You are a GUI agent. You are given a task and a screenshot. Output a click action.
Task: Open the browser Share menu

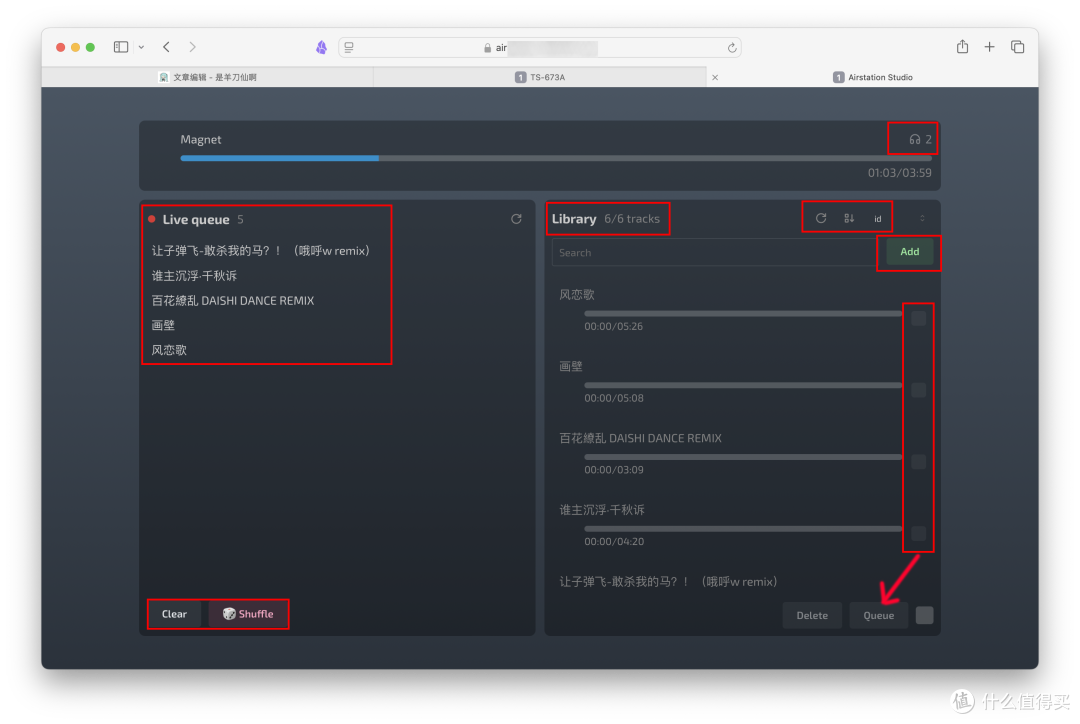pos(962,46)
